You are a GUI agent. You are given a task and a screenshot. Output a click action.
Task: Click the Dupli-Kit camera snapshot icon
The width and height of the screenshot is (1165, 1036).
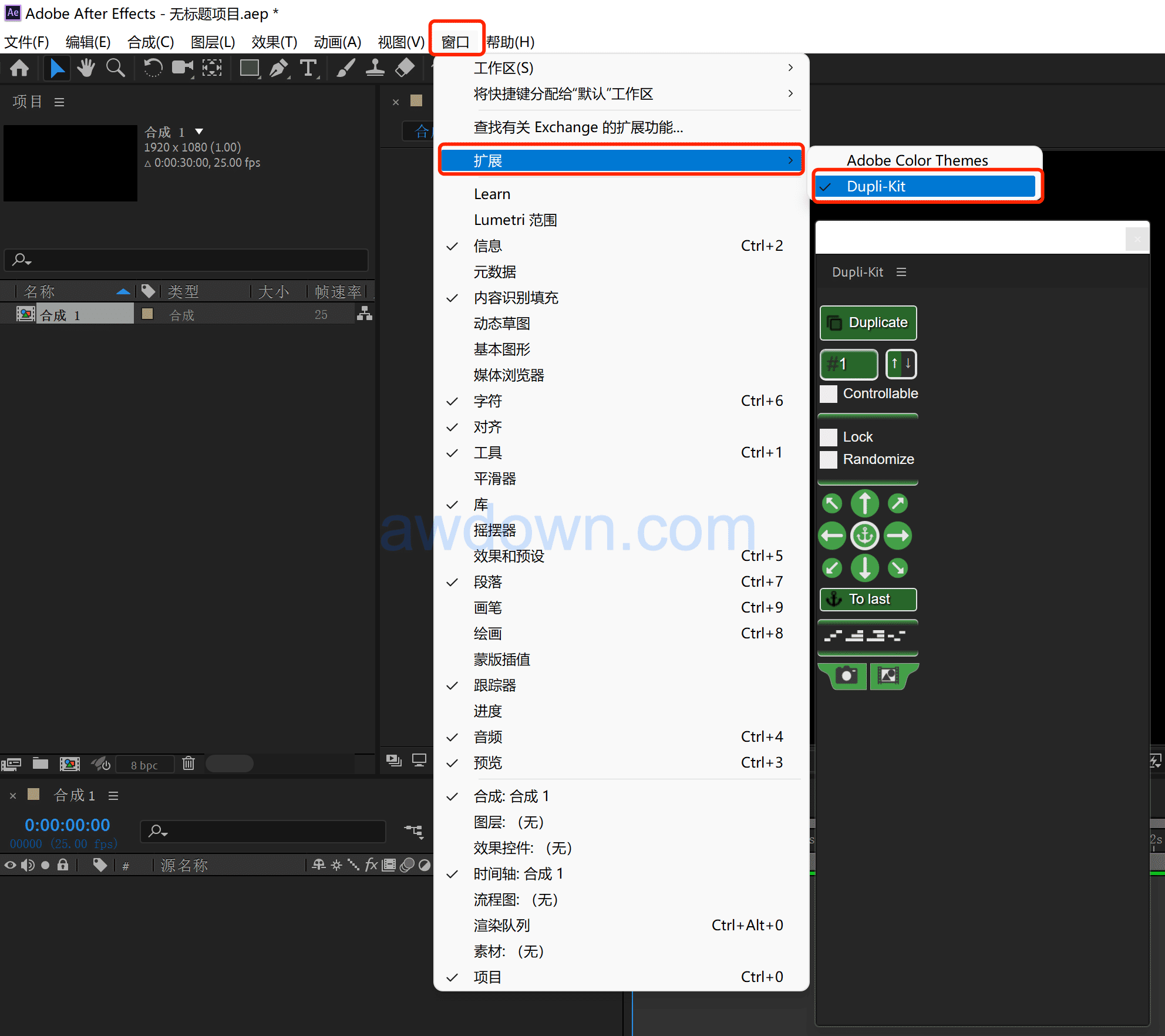point(846,675)
